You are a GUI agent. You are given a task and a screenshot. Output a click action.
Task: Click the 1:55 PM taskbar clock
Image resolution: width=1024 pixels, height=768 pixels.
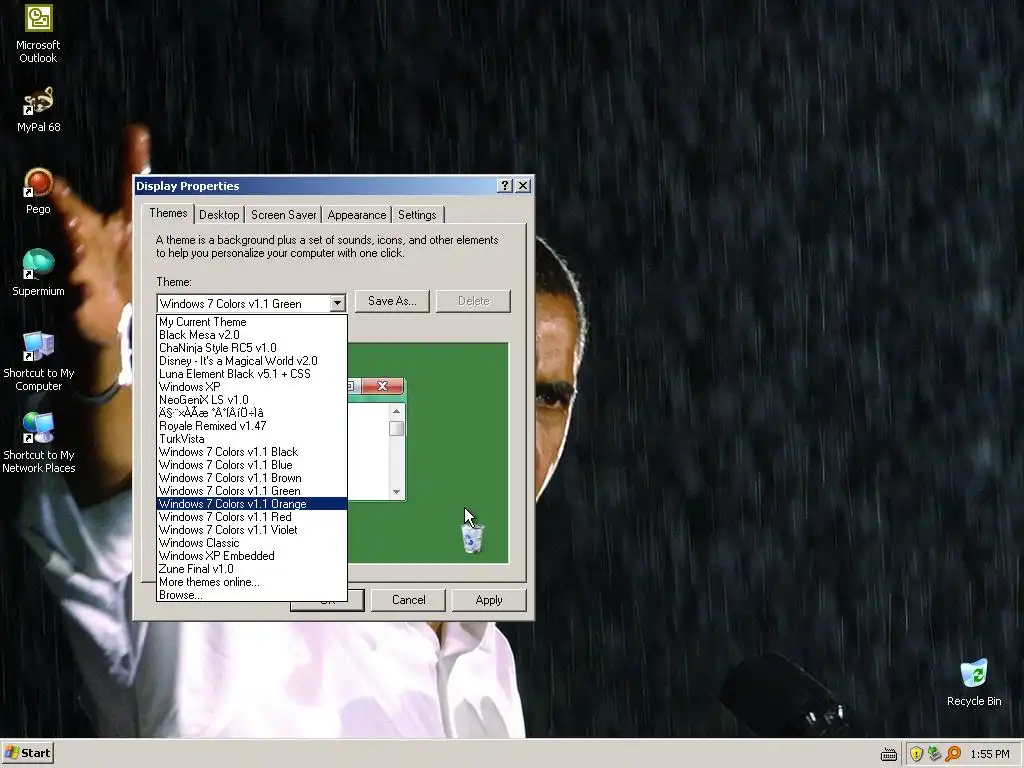click(990, 754)
